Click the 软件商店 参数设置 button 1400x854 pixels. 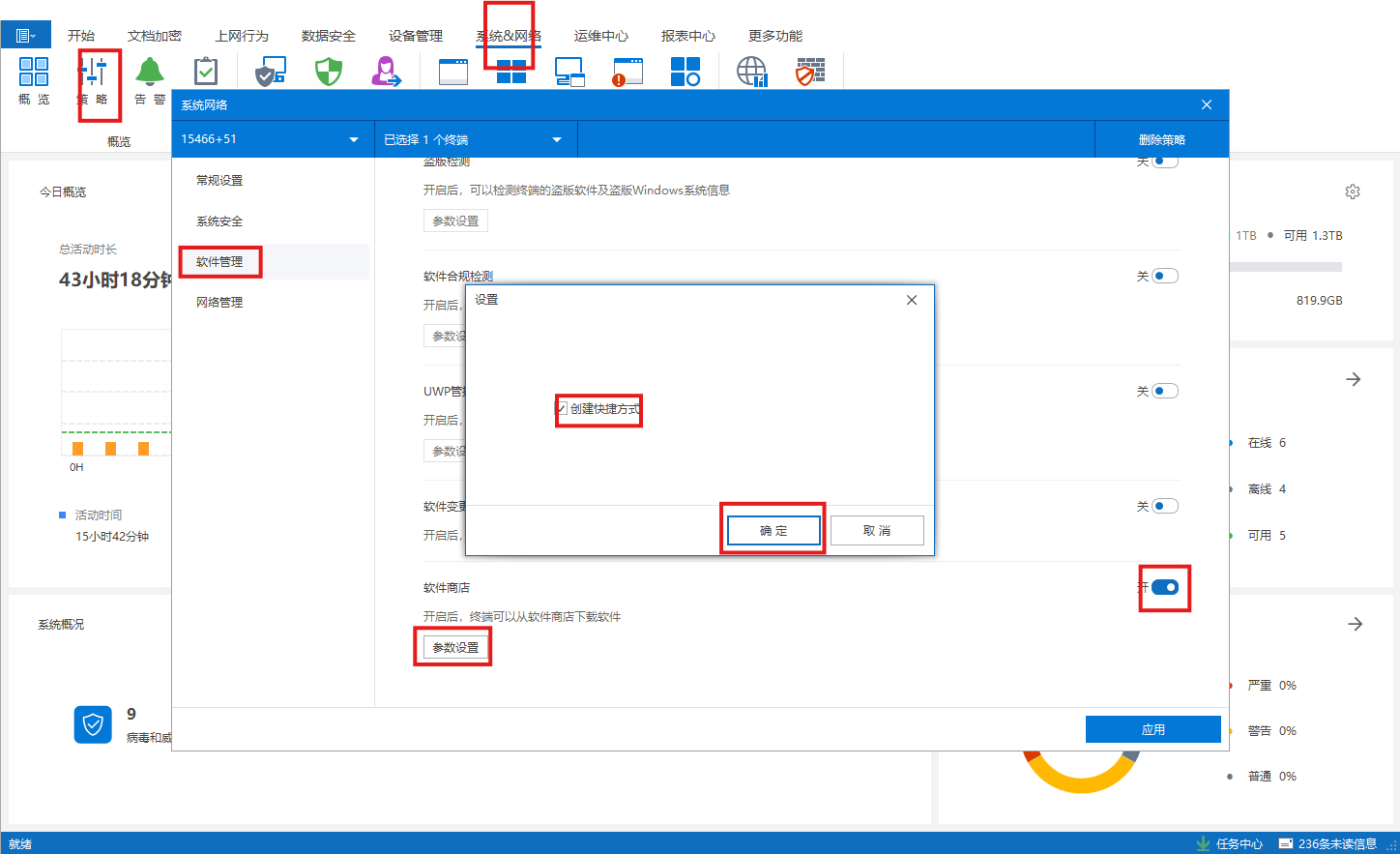pos(455,647)
